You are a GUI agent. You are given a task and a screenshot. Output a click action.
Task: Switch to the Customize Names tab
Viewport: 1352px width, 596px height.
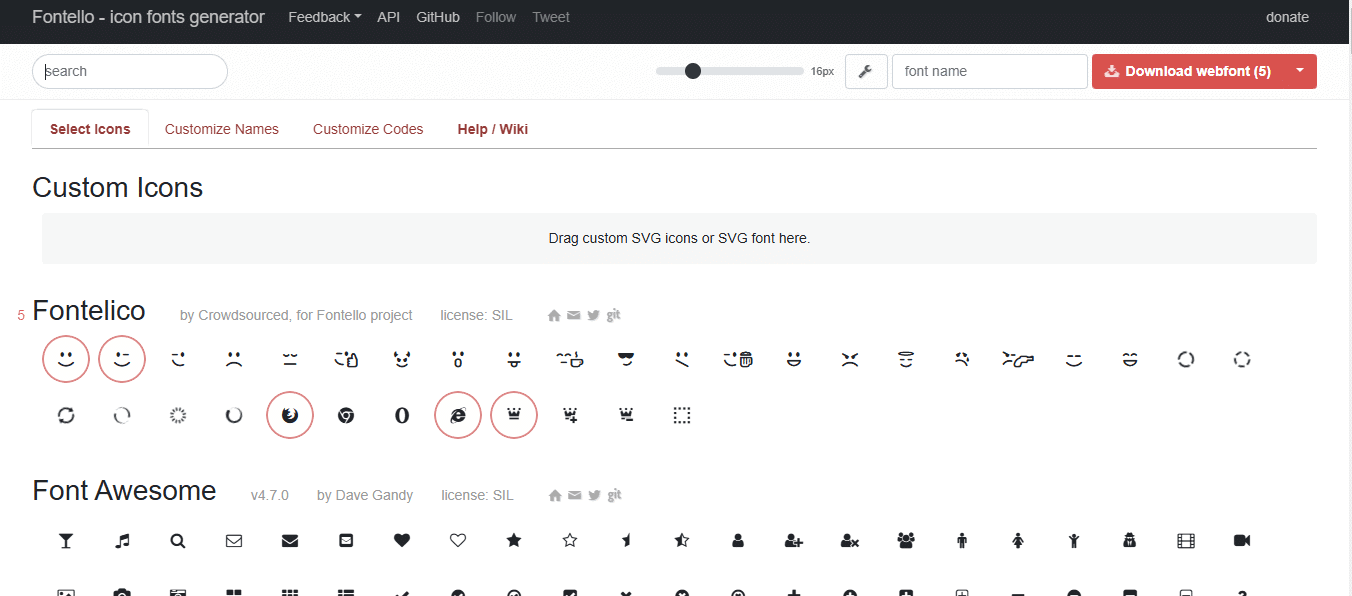tap(221, 129)
